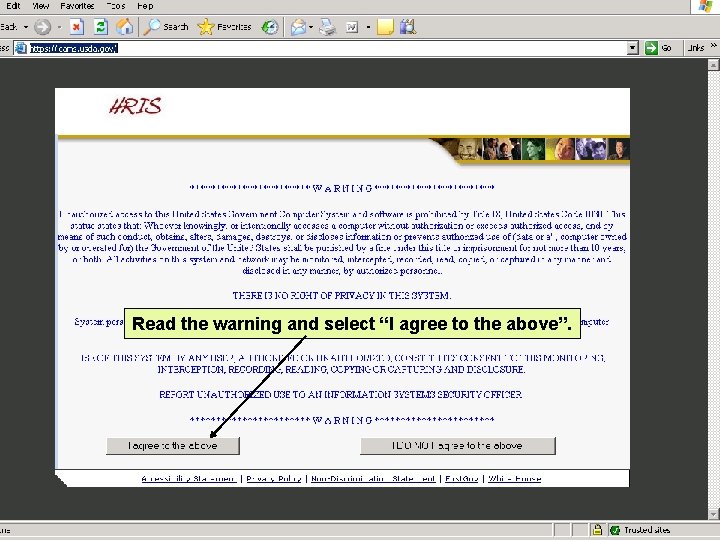
Task: Open the Accessibility Statement link
Action: 189,478
